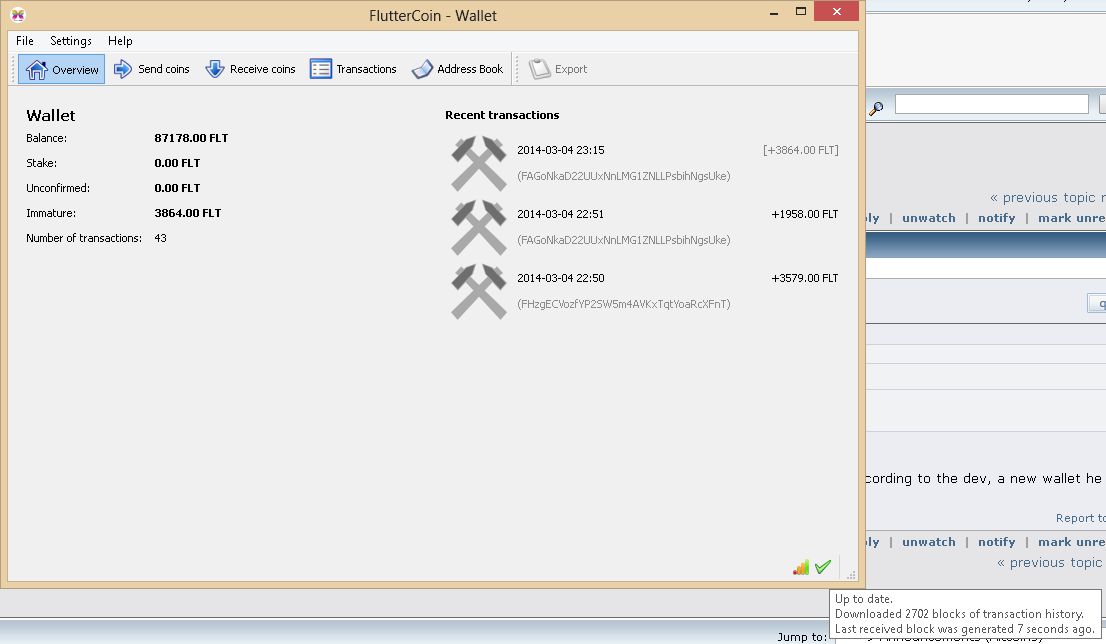Screen dimensions: 1106x644
Task: Click address FHzgECVozfYP25W5m4AVKxTqtYoaRcXFnT
Action: pos(624,304)
